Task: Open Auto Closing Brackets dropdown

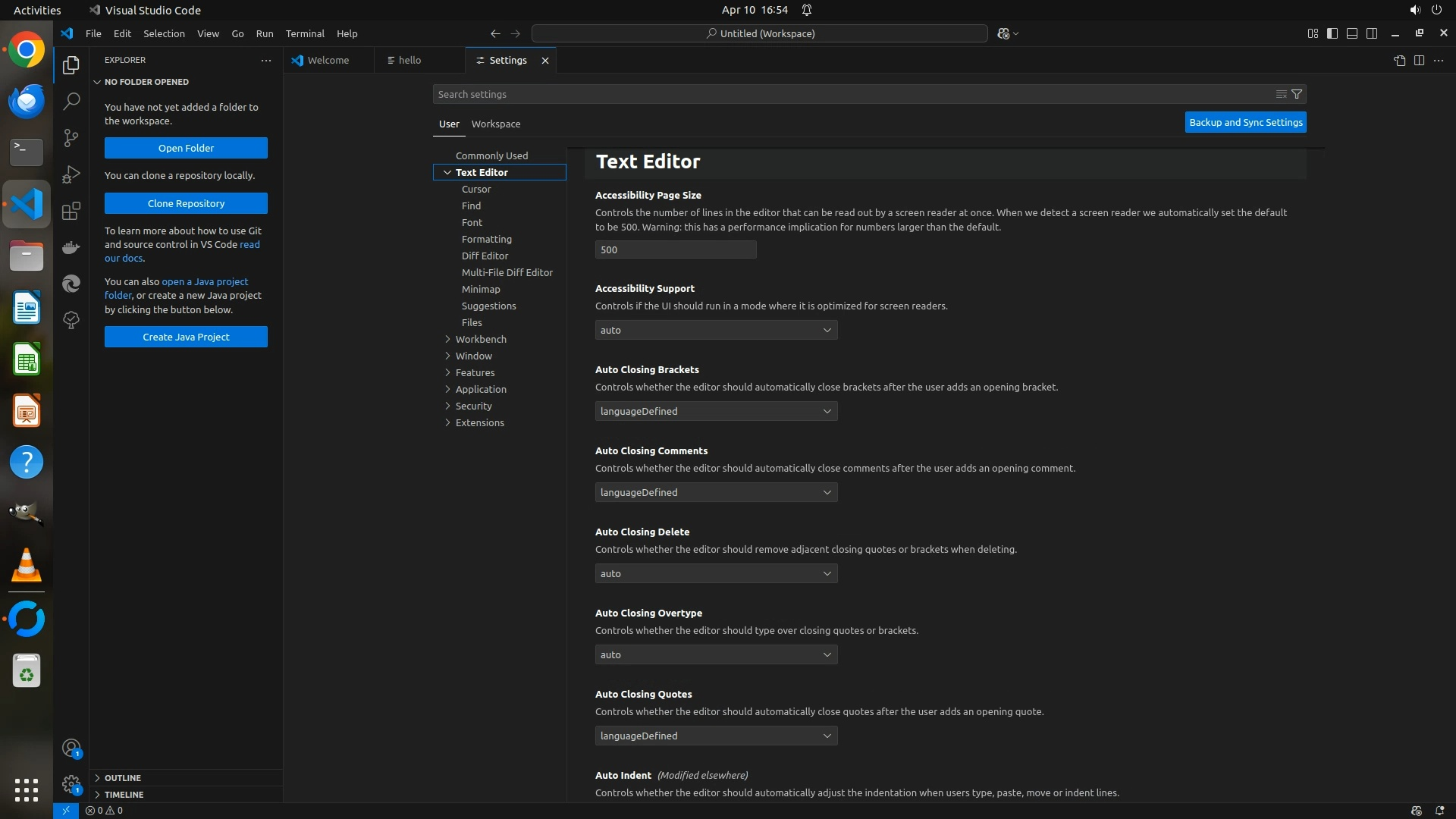Action: (716, 411)
